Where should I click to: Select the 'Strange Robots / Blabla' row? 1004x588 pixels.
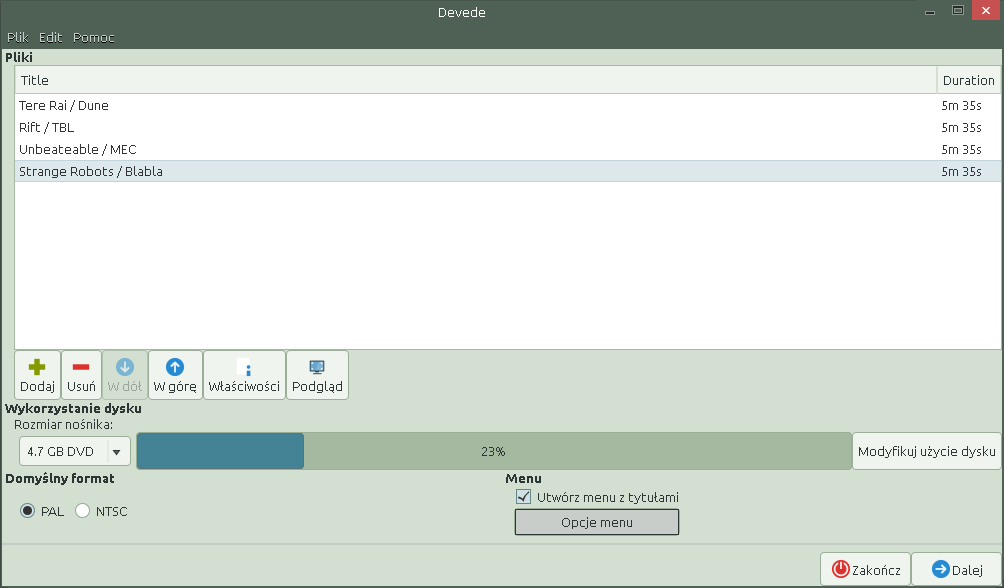click(x=507, y=171)
